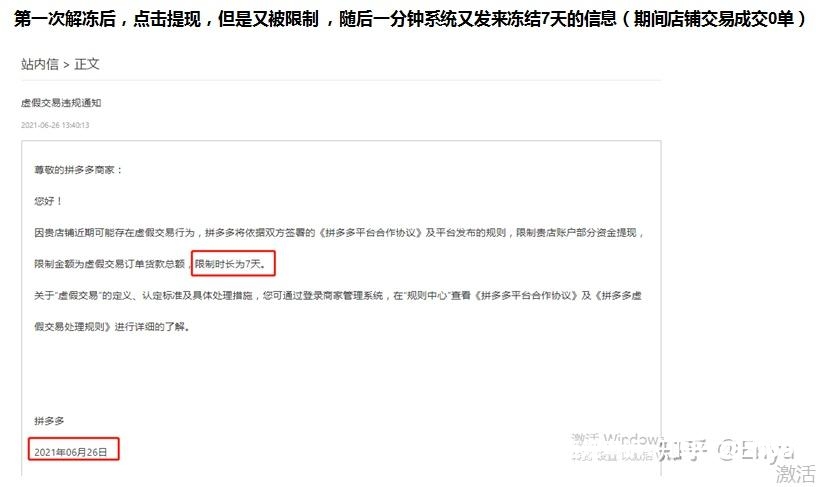Click the 知乎 @Enya watermark
The width and height of the screenshot is (816, 487).
[x=725, y=451]
